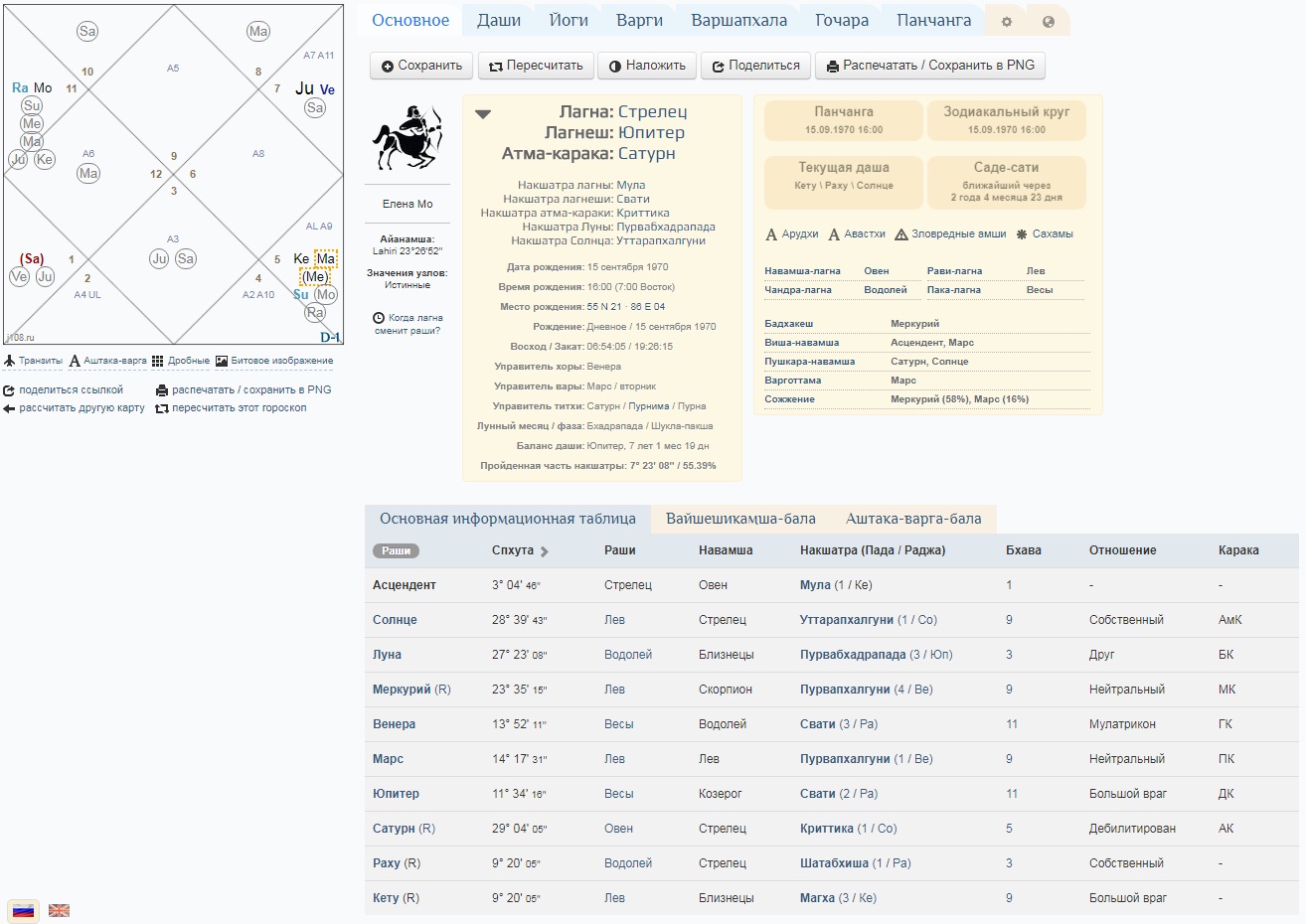Switch language to English flag
The width and height of the screenshot is (1306, 924).
[60, 910]
